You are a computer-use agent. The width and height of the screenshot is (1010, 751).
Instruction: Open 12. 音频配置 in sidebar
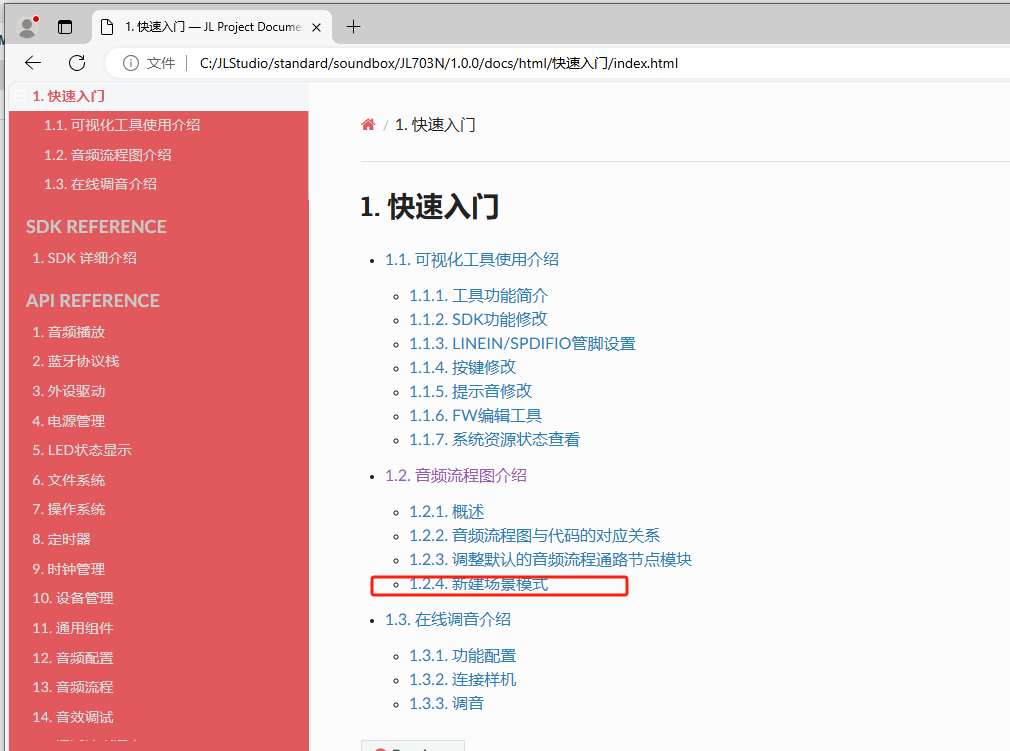pos(73,658)
